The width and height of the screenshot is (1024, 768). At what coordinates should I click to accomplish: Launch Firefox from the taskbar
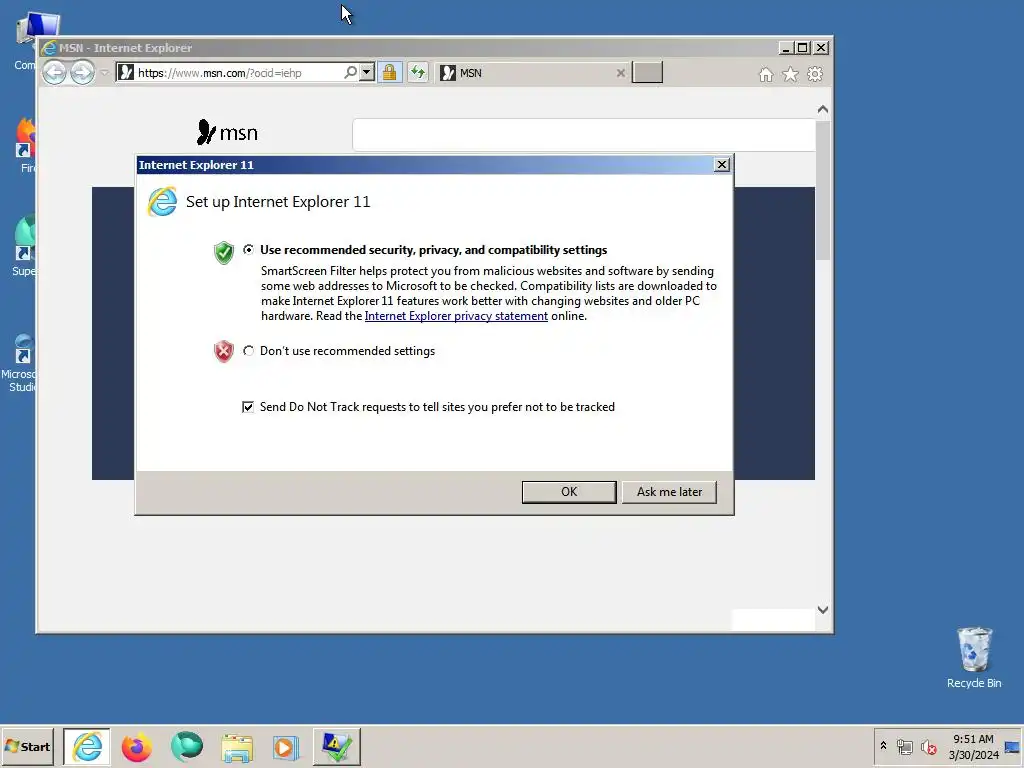coord(136,746)
